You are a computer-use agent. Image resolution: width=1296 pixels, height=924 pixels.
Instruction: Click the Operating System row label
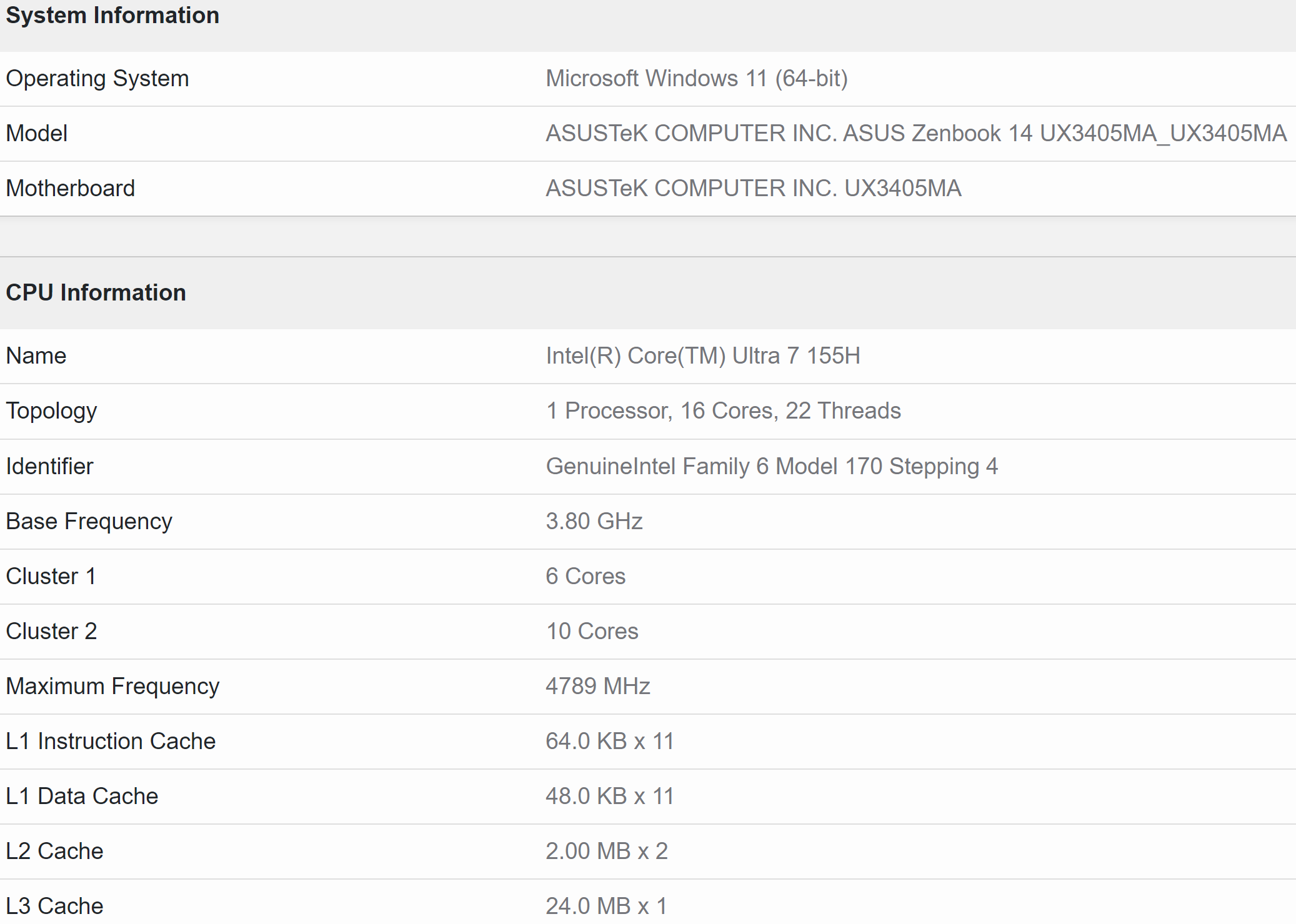click(x=97, y=79)
